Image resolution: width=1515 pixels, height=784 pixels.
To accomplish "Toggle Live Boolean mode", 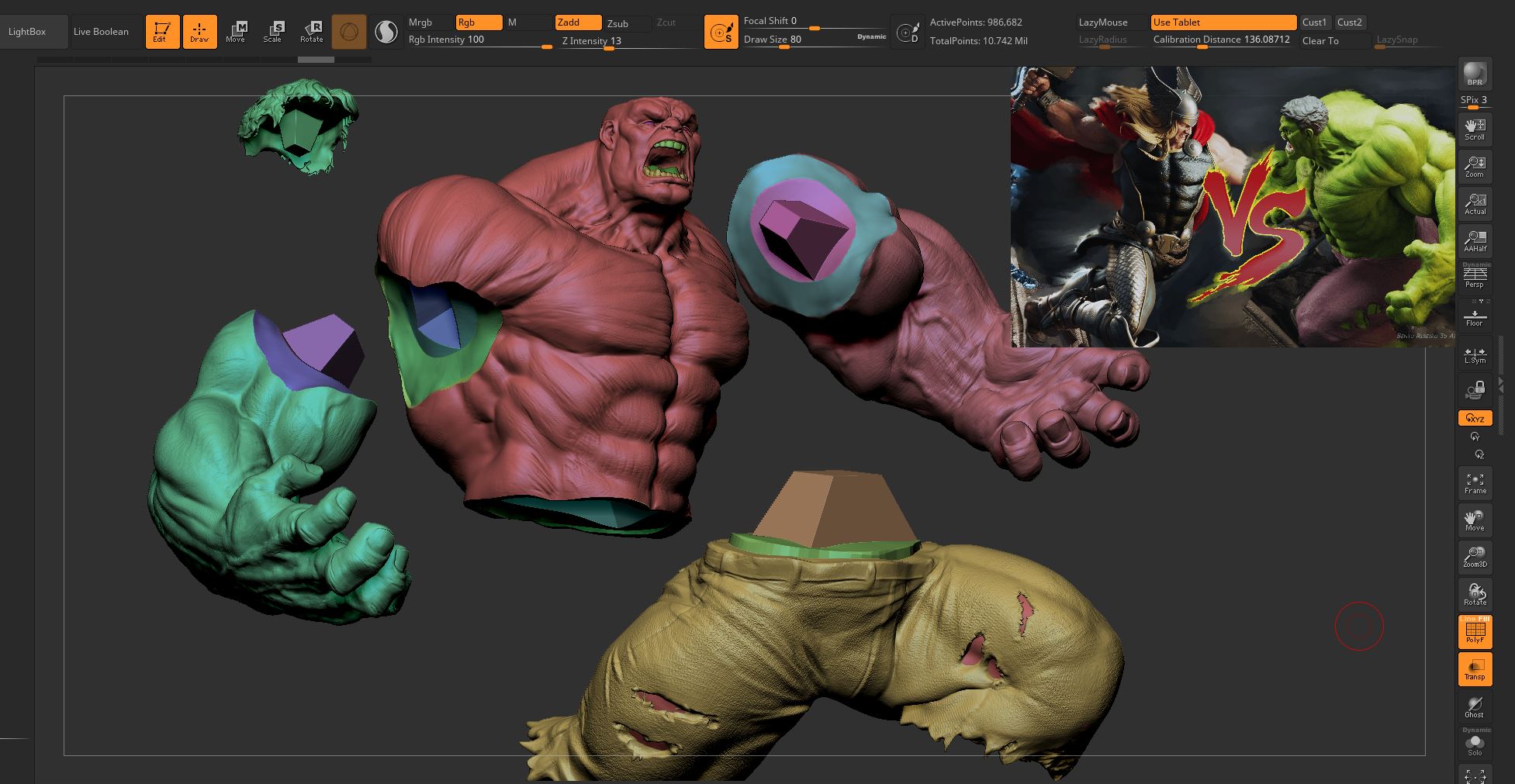I will point(101,32).
